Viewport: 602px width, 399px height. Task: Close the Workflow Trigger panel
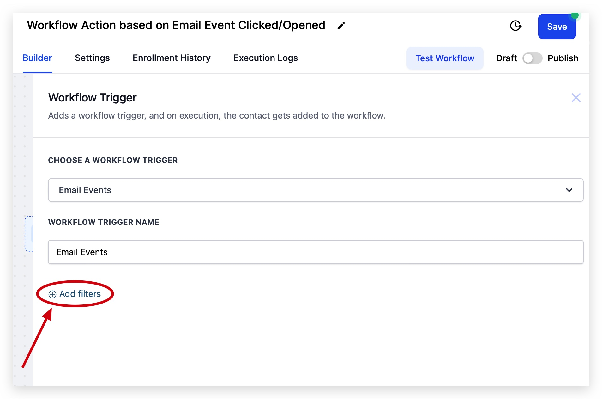pyautogui.click(x=576, y=98)
